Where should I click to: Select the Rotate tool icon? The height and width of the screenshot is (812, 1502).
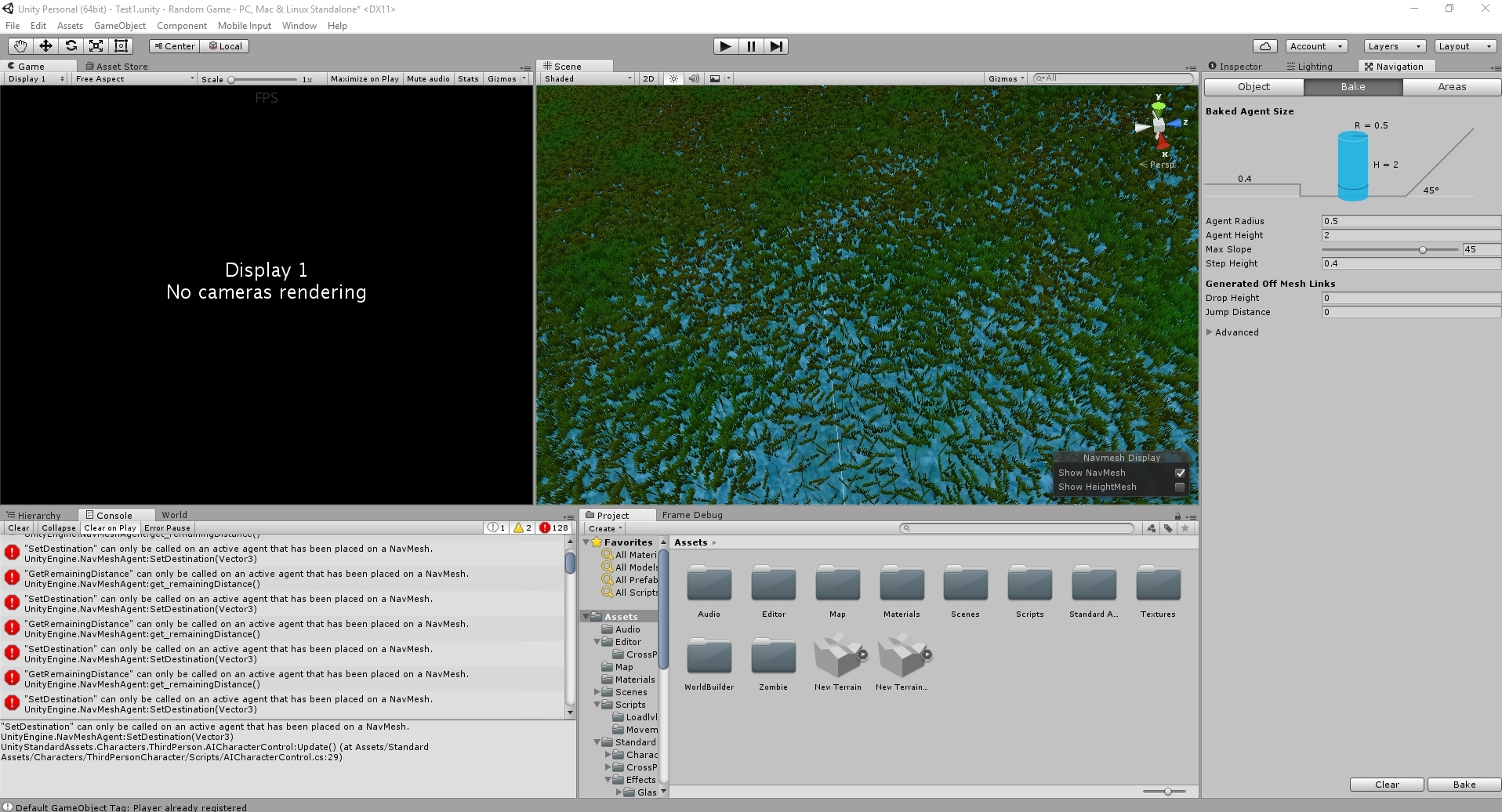pyautogui.click(x=71, y=46)
